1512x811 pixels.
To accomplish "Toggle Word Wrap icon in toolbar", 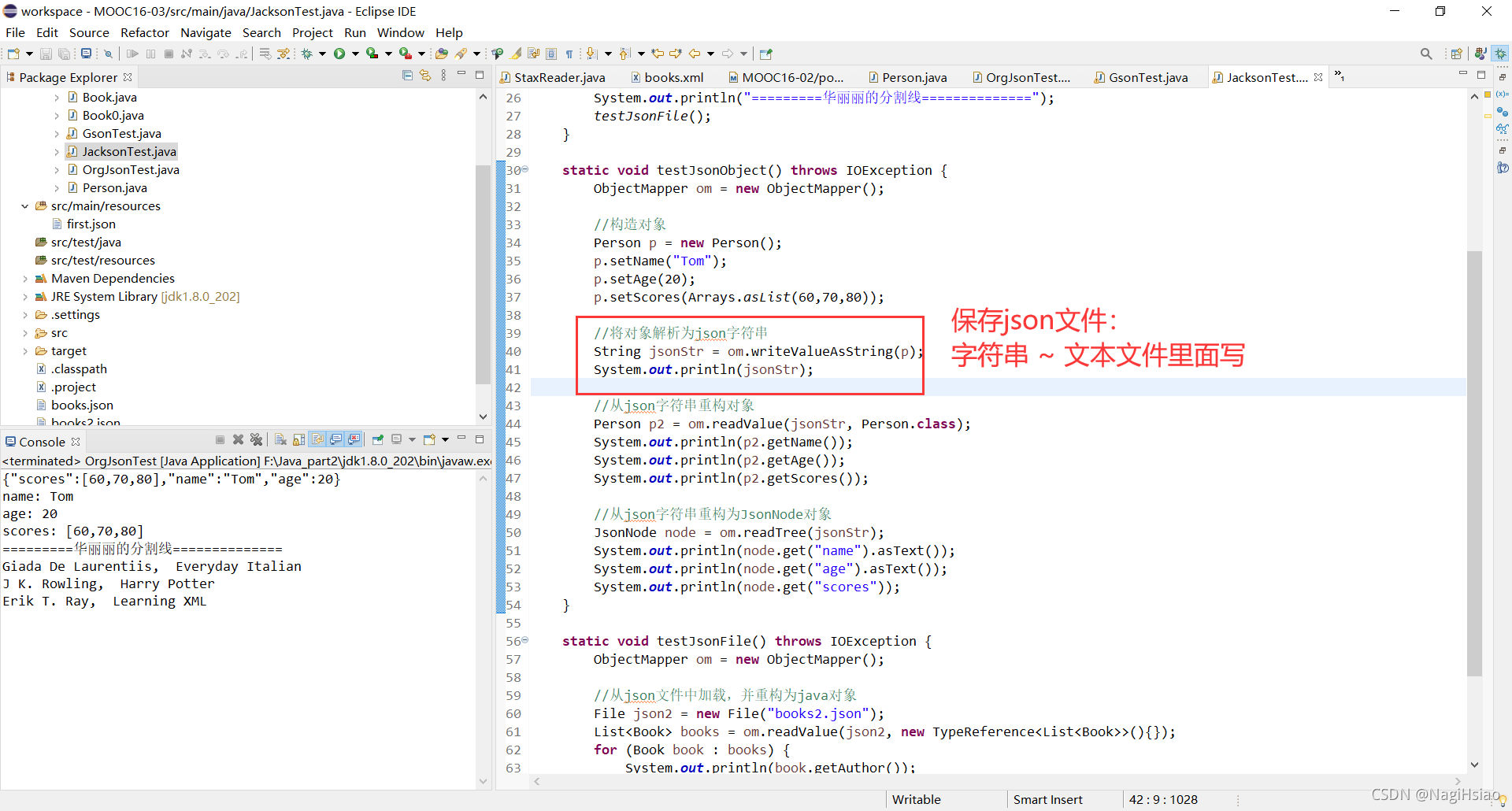I will coord(534,54).
